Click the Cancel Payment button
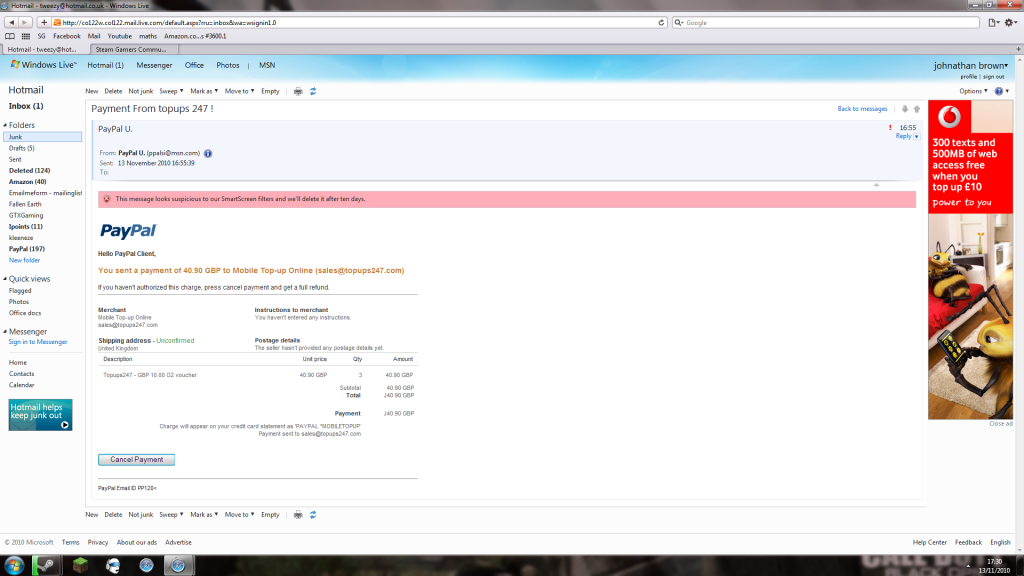The height and width of the screenshot is (576, 1024). tap(136, 460)
